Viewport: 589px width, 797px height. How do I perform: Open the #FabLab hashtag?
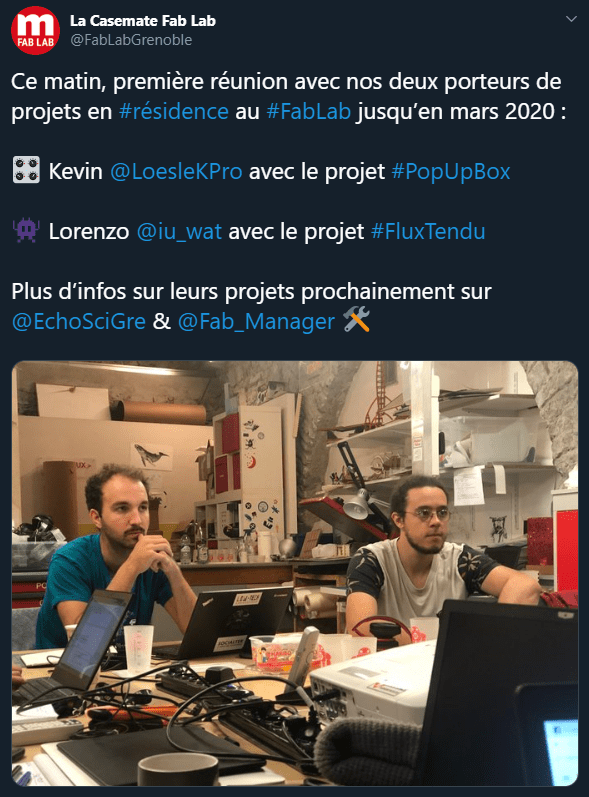point(308,111)
